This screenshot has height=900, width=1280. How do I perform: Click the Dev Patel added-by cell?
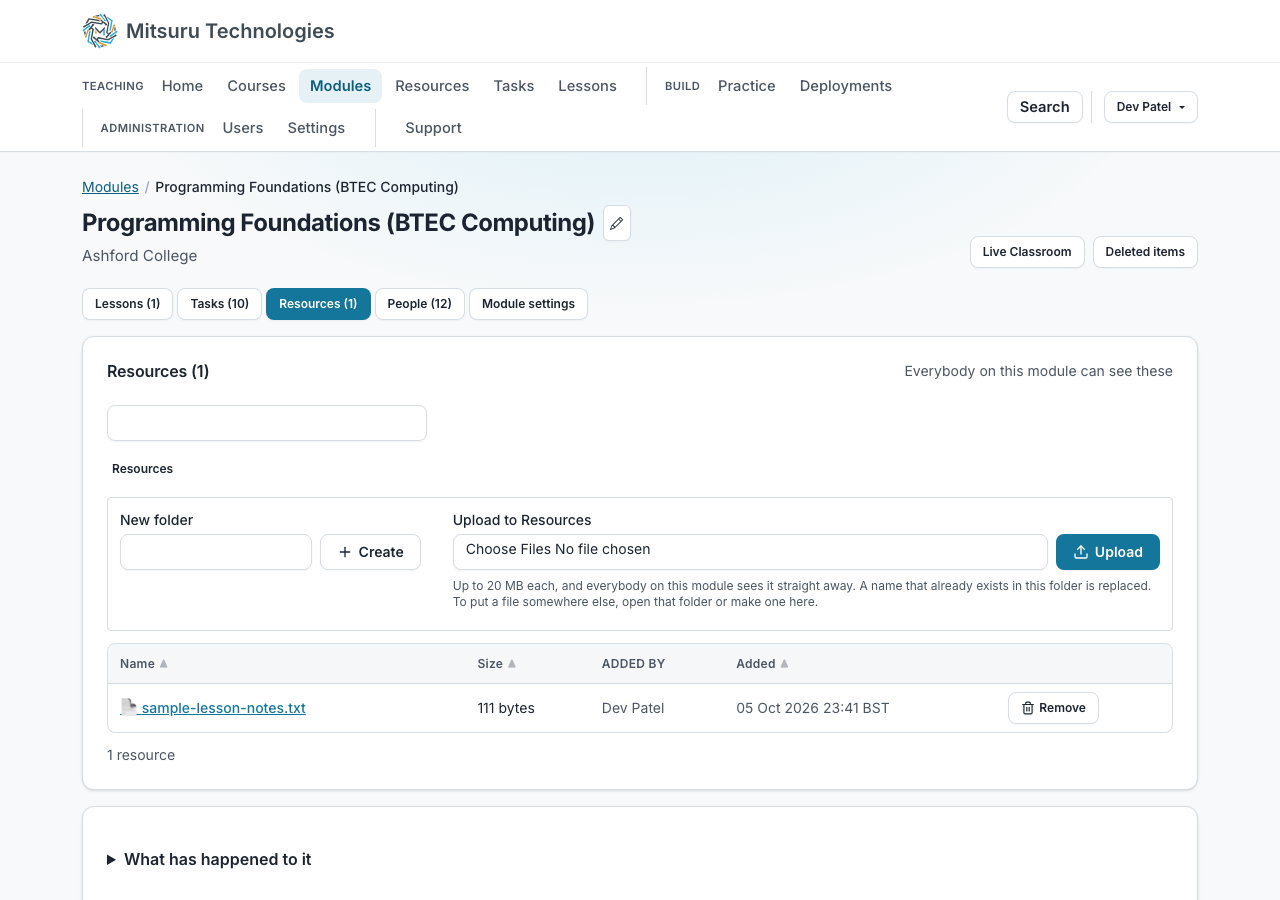coord(633,708)
